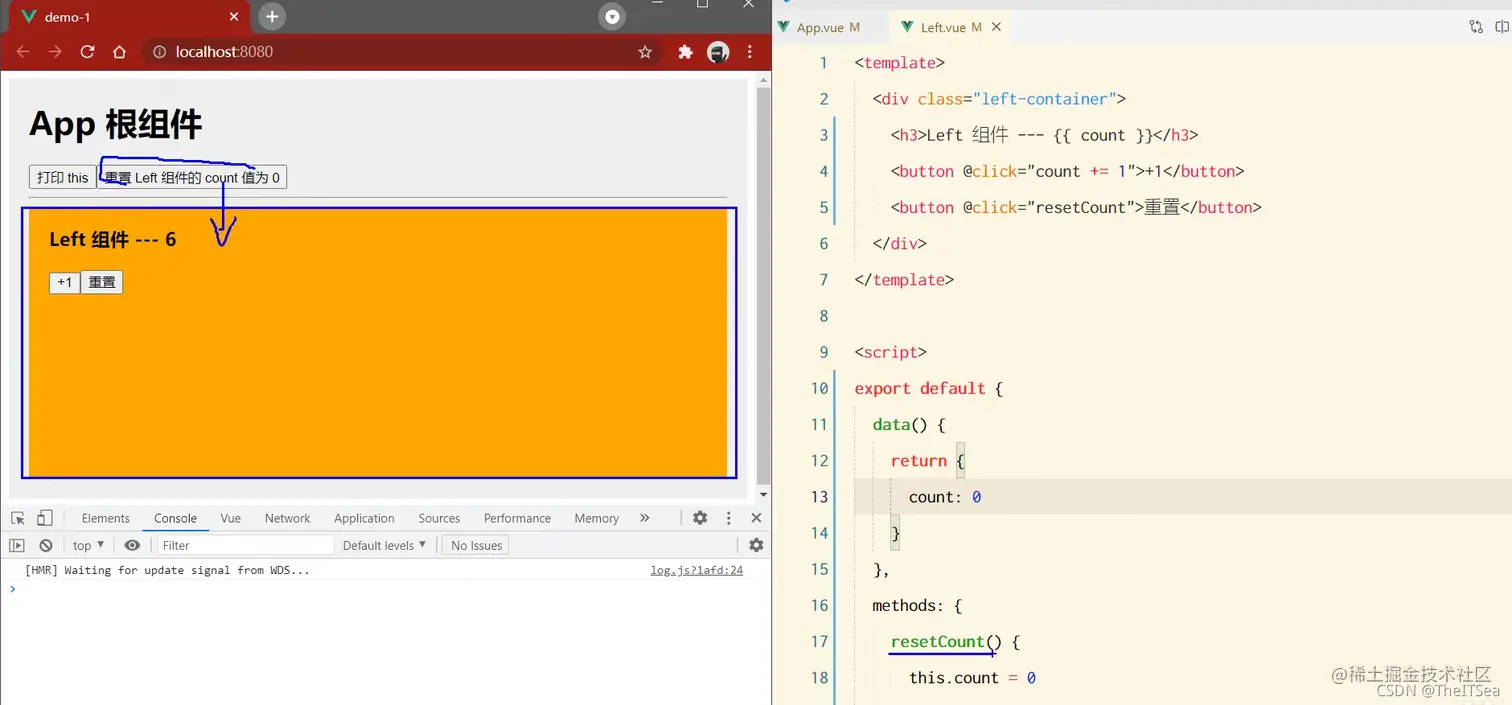1512x705 pixels.
Task: Close the Left.vue editor tab
Action: tap(996, 27)
